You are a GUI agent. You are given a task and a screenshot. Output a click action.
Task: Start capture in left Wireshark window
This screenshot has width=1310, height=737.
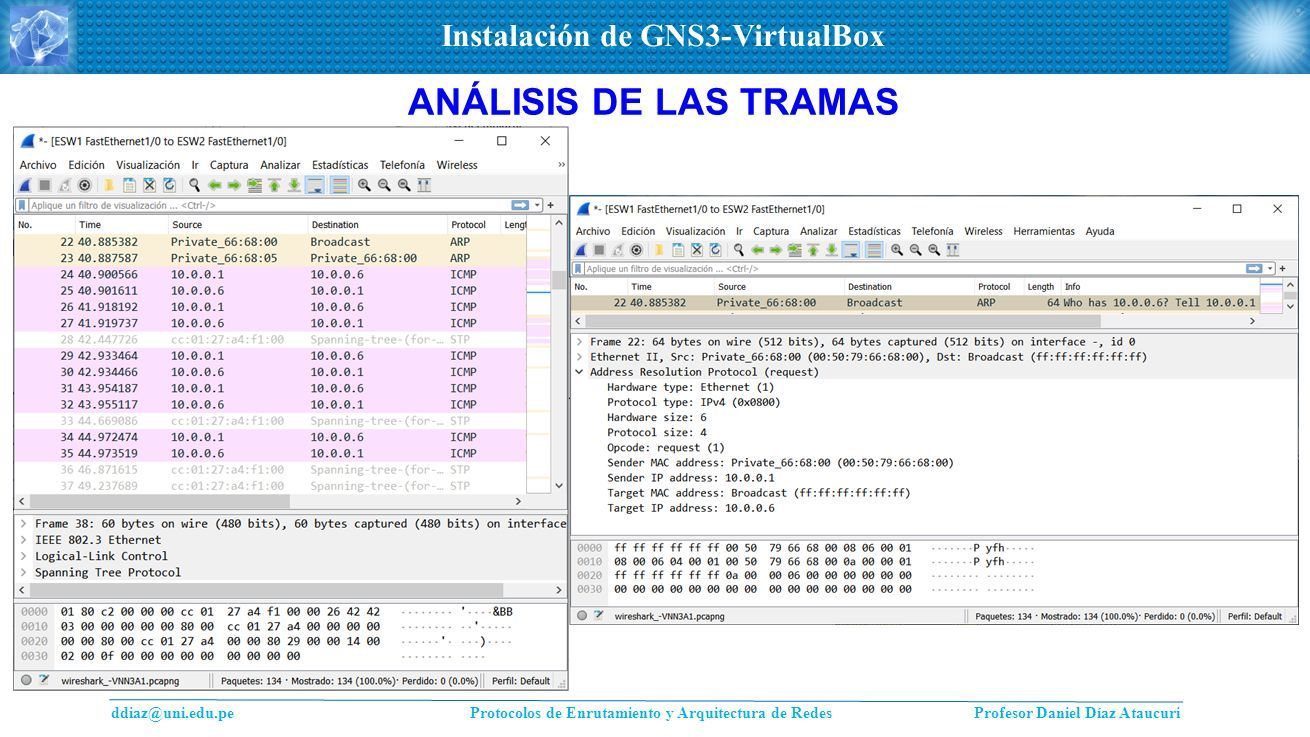25,185
